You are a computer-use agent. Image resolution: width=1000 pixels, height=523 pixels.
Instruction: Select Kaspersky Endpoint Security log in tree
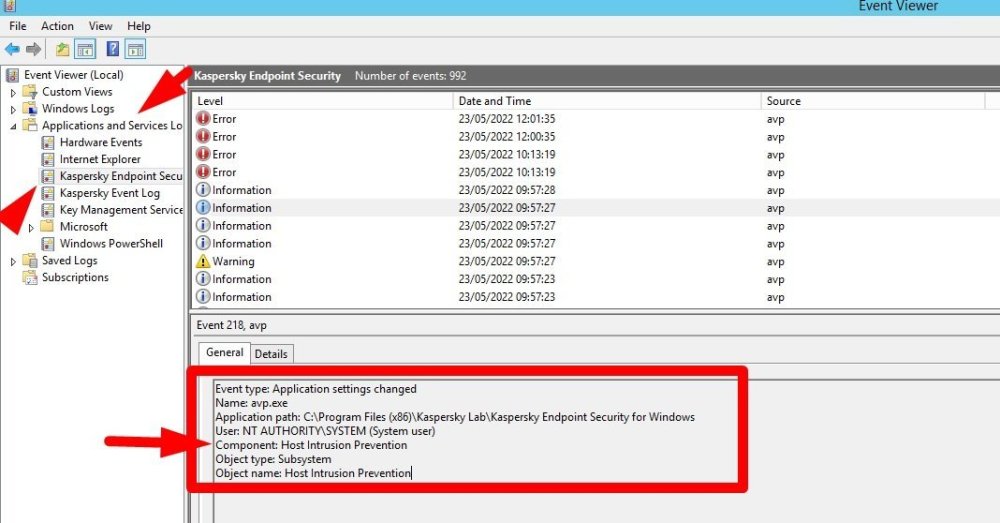click(x=121, y=176)
